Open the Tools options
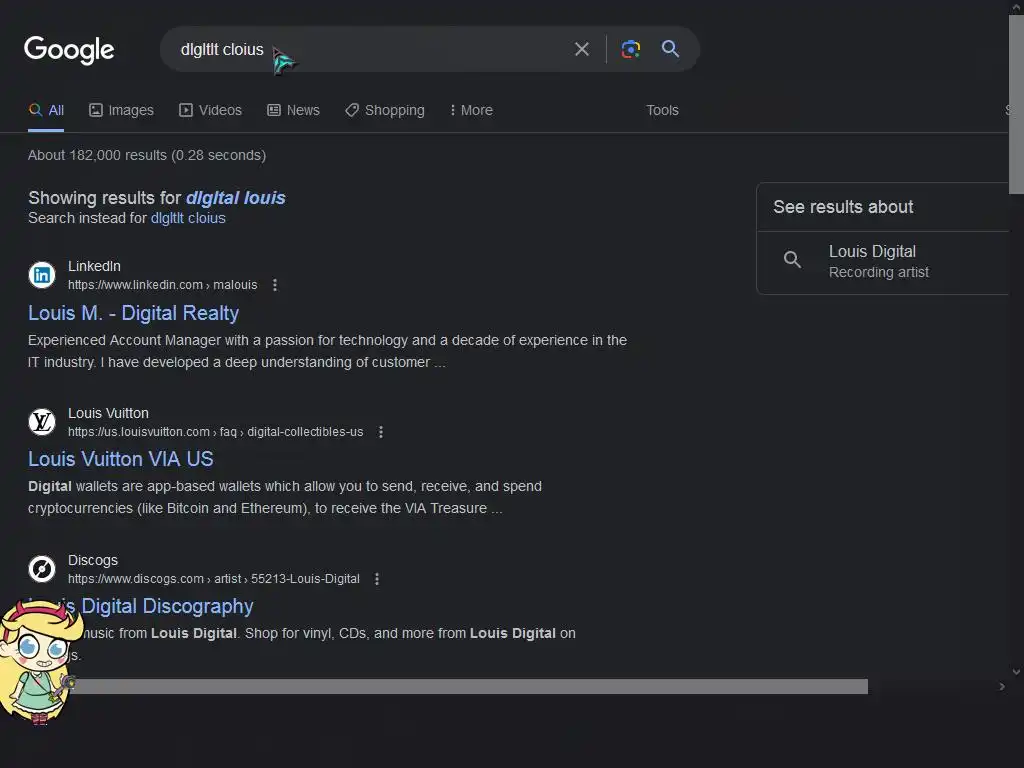The image size is (1024, 768). click(x=662, y=110)
